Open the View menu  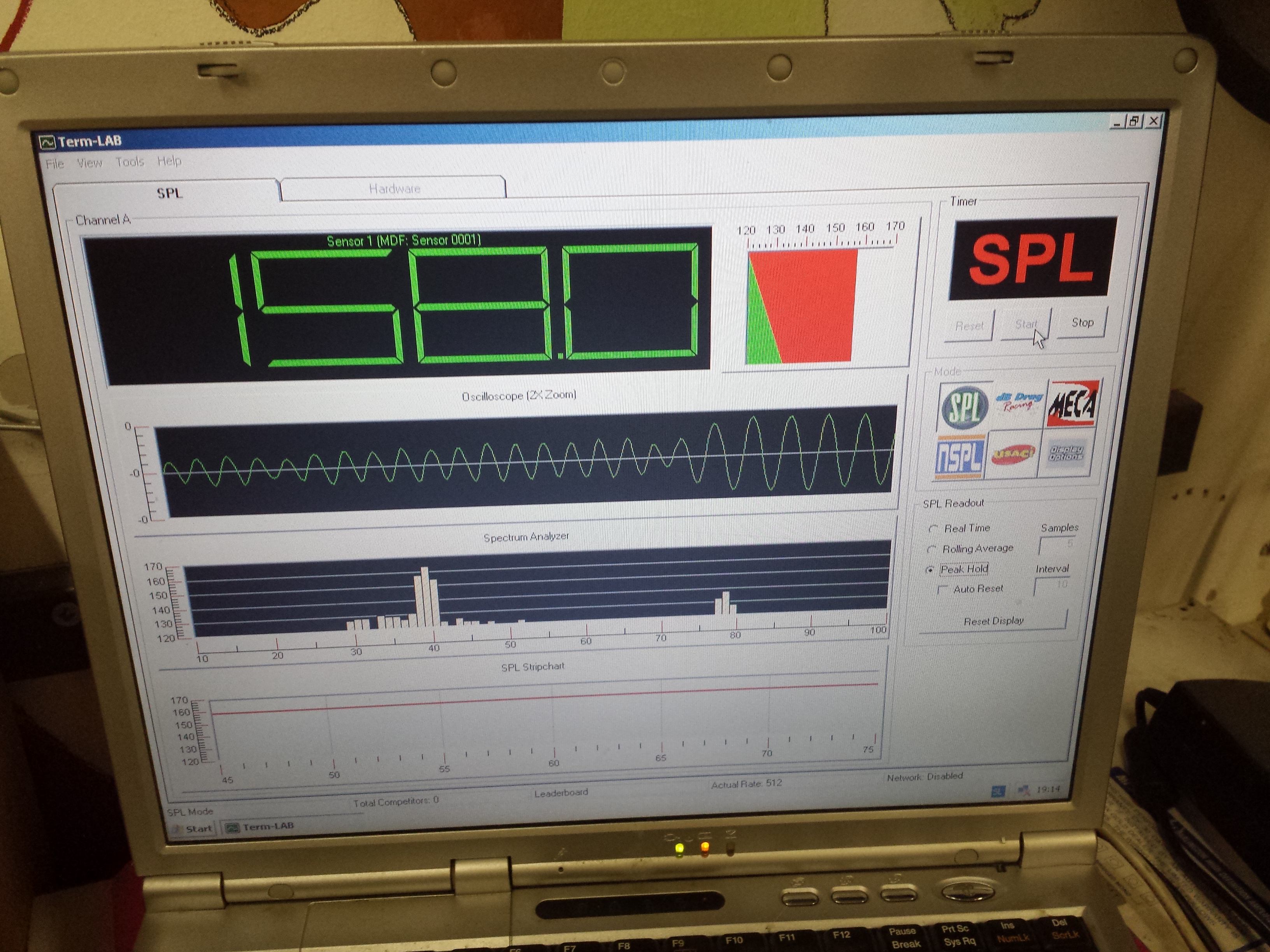(x=89, y=163)
